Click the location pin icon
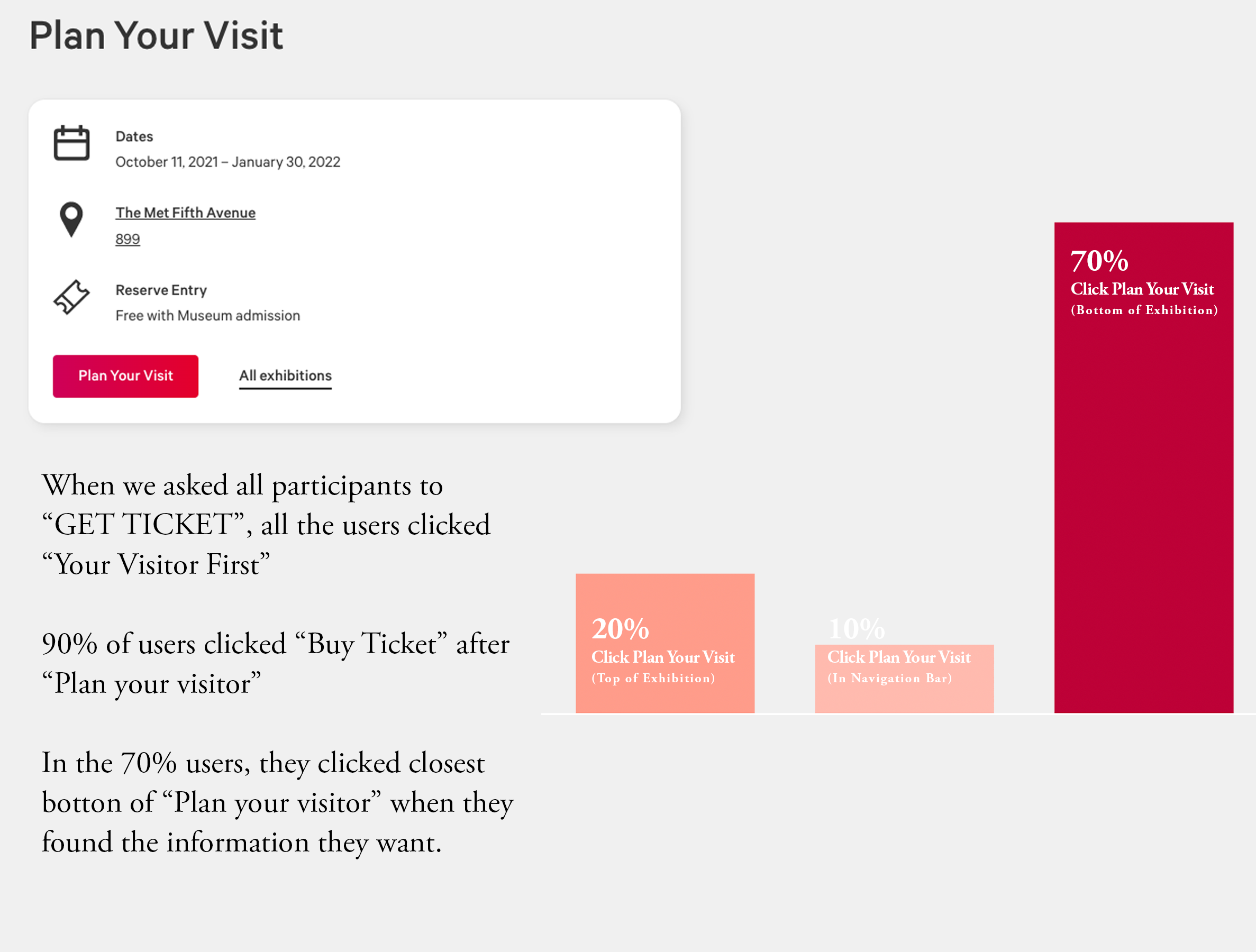The image size is (1256, 952). click(71, 219)
